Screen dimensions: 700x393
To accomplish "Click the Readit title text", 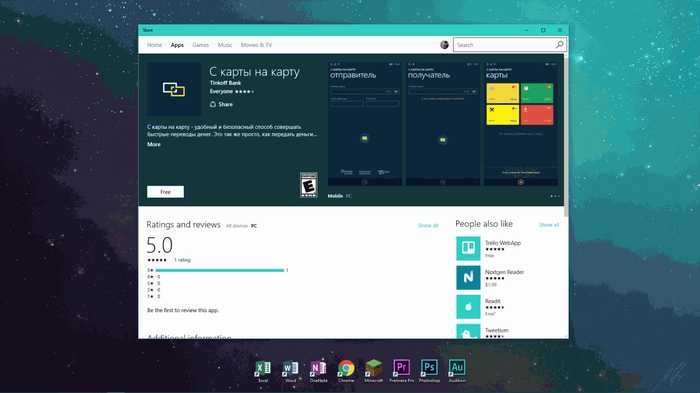I will pyautogui.click(x=493, y=301).
